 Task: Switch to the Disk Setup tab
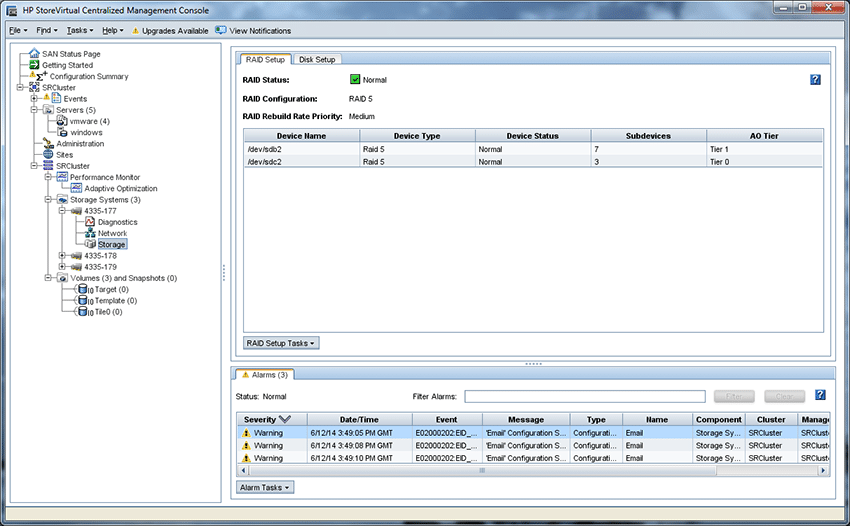click(317, 60)
